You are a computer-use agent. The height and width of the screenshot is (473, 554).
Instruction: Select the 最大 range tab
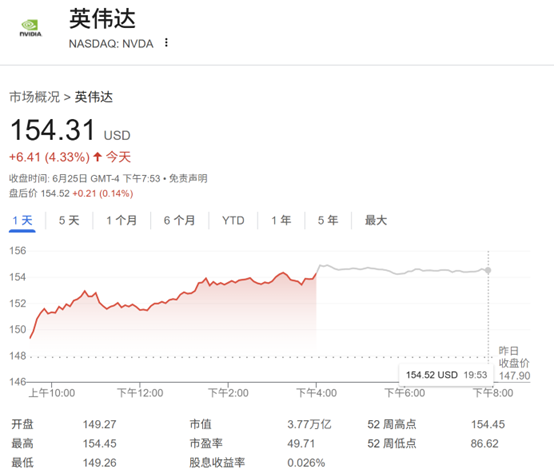pyautogui.click(x=376, y=221)
